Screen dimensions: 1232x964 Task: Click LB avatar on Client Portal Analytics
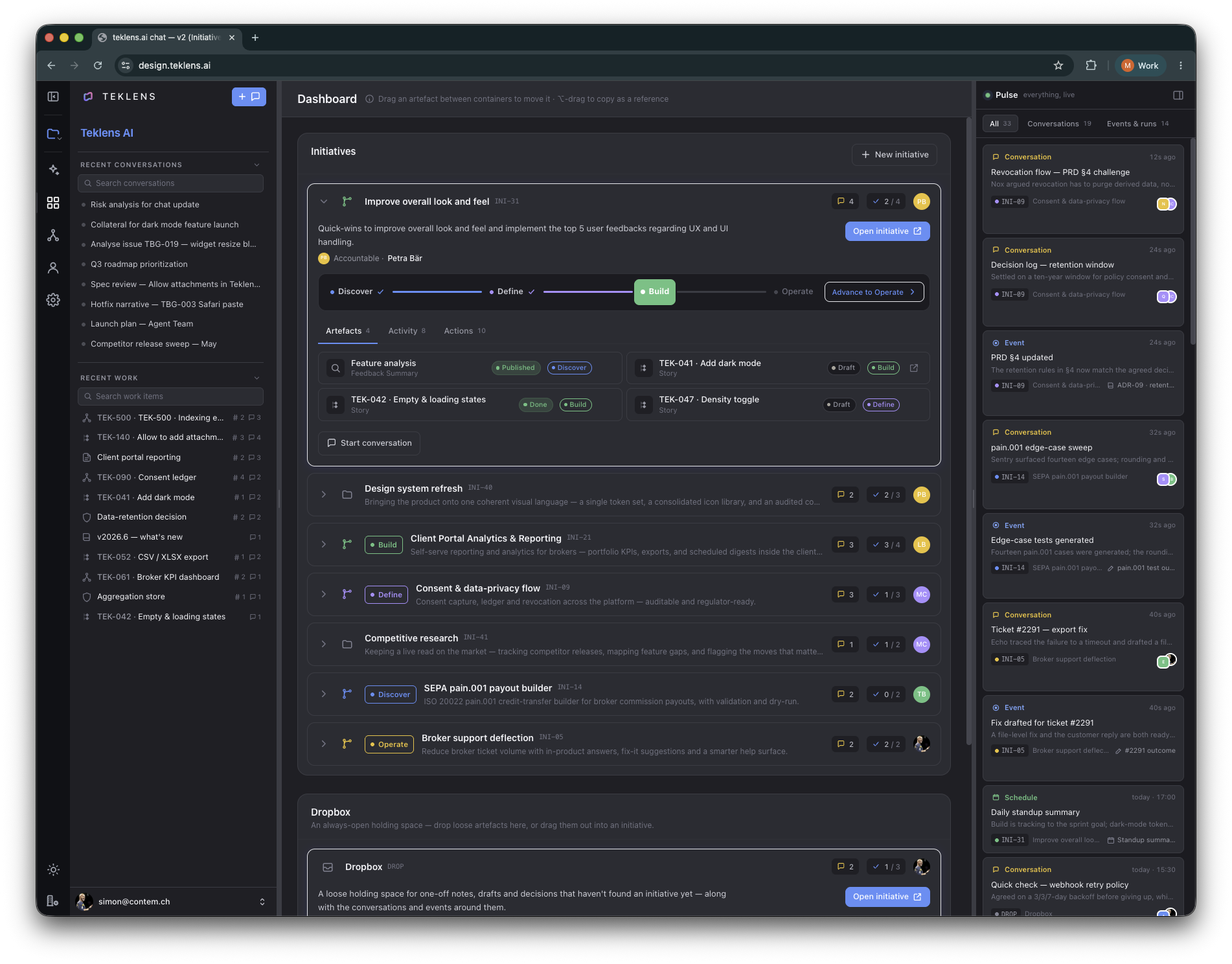click(921, 545)
